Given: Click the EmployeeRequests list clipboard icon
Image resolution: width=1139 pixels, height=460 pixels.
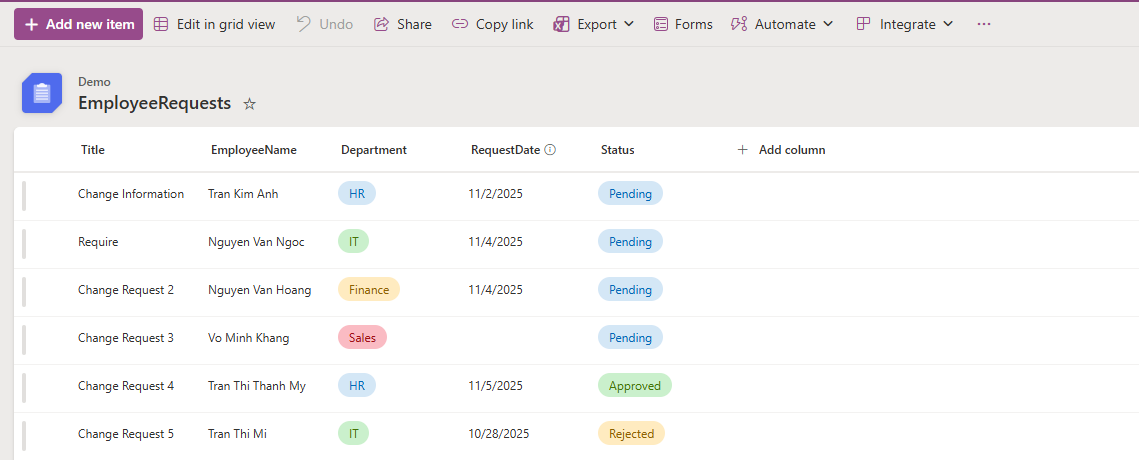Looking at the screenshot, I should coord(41,93).
